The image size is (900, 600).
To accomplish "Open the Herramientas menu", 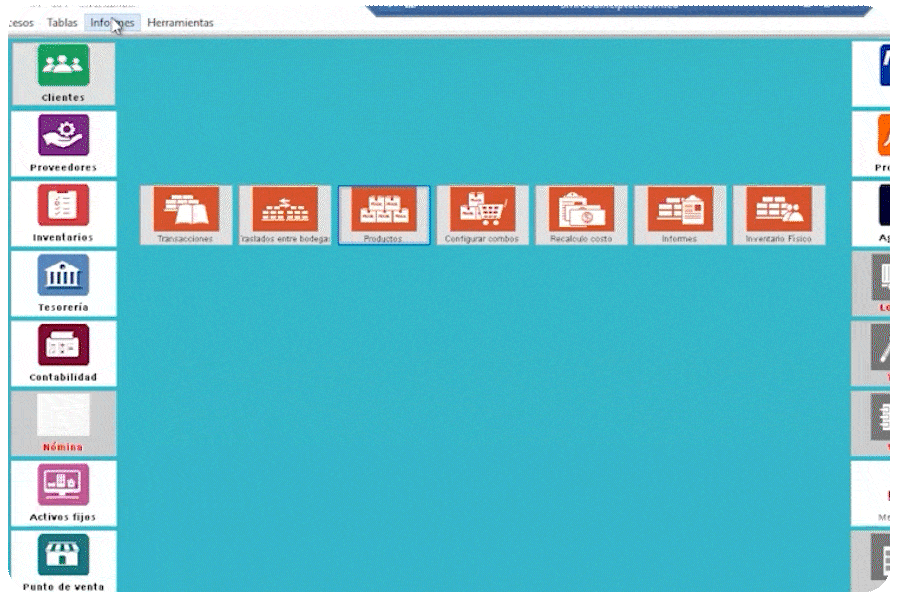I will (180, 23).
